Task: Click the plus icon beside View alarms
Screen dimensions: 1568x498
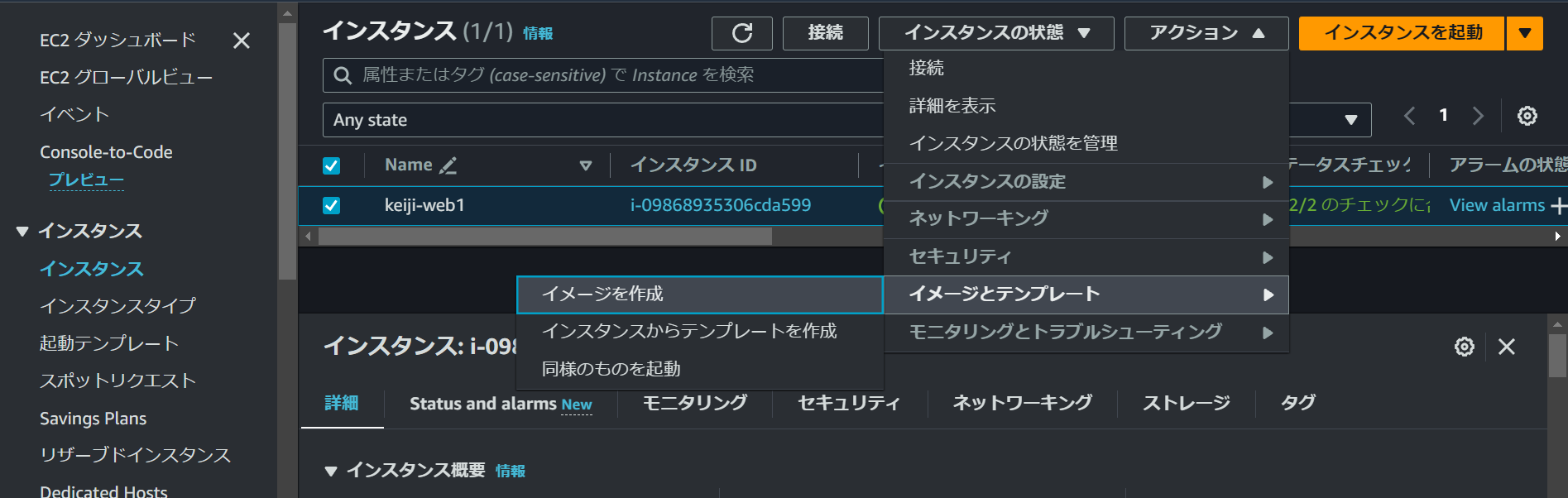Action: coord(1559,205)
